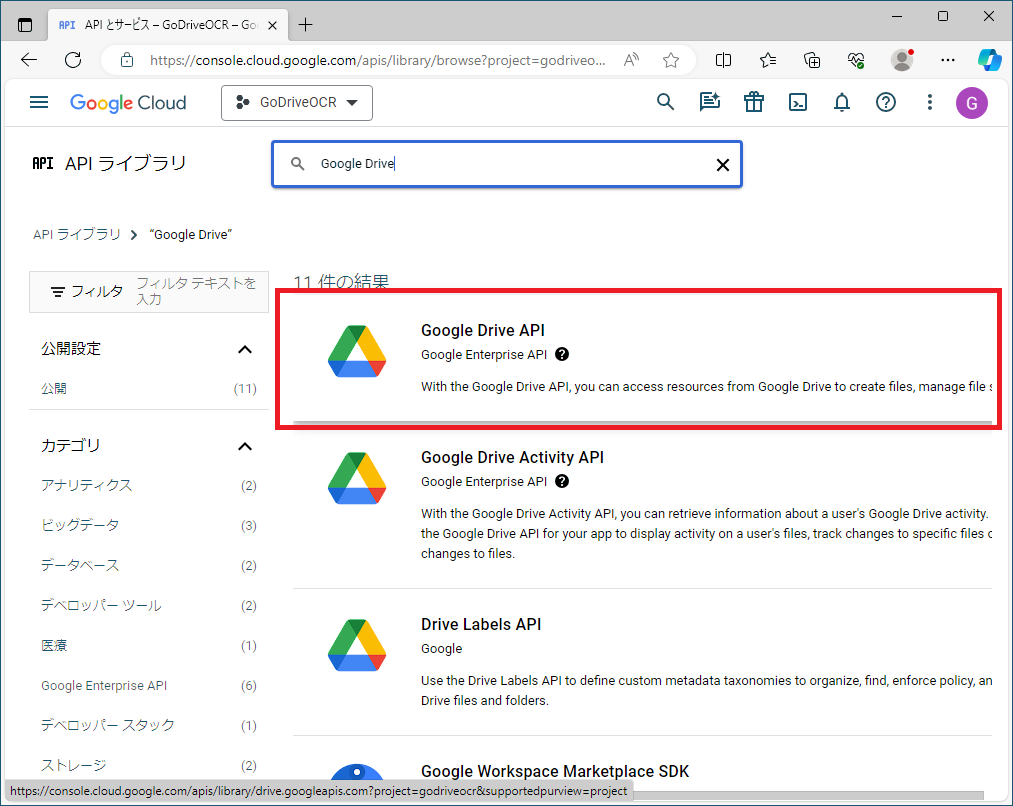Bookmark this page with the star icon
The height and width of the screenshot is (806, 1013).
(671, 60)
